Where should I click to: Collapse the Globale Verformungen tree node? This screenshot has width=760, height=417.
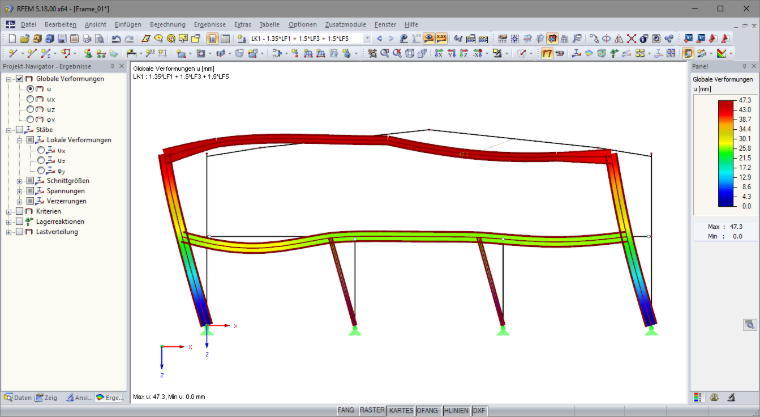tap(9, 79)
